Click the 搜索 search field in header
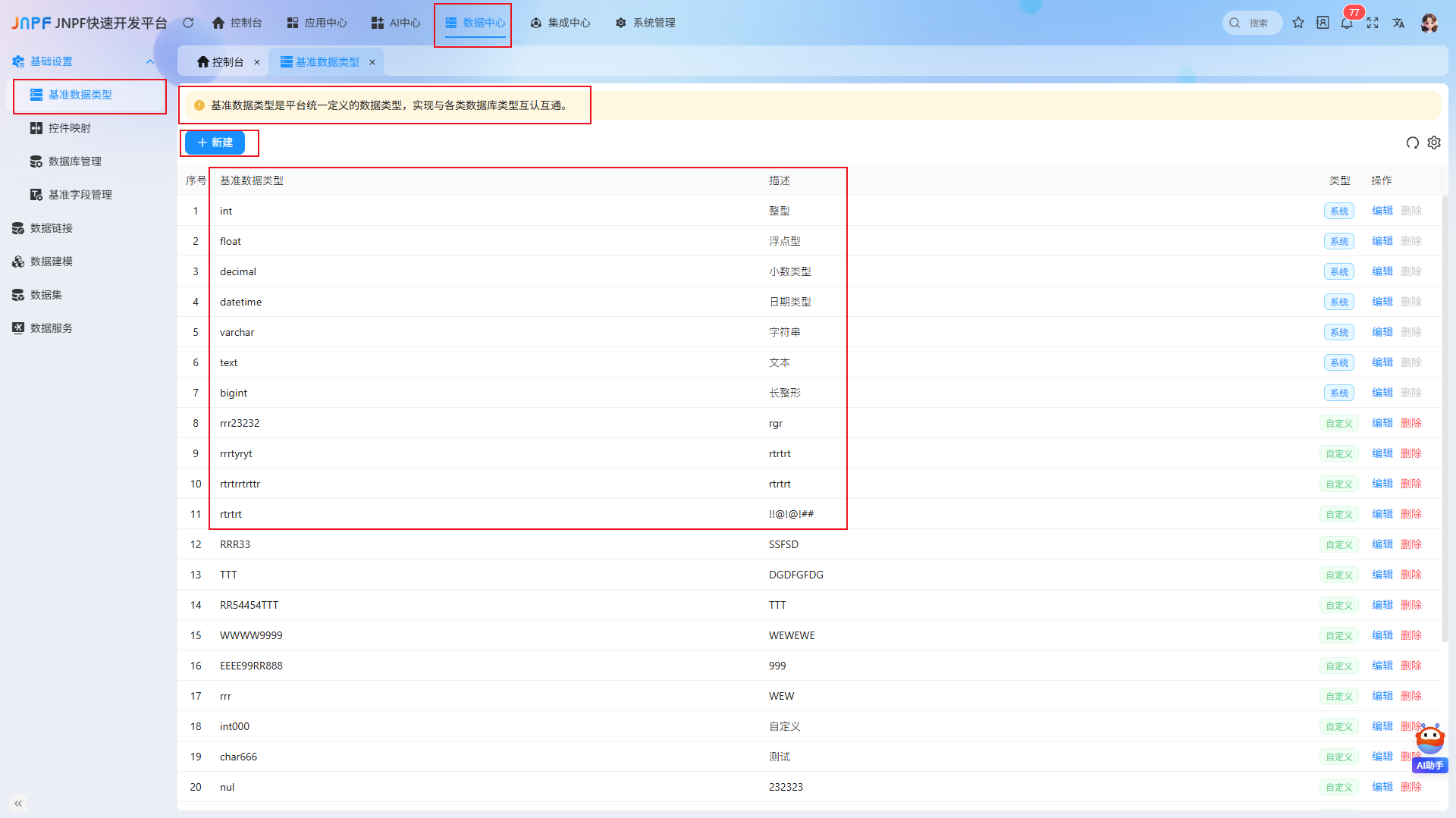The image size is (1456, 818). 1252,23
